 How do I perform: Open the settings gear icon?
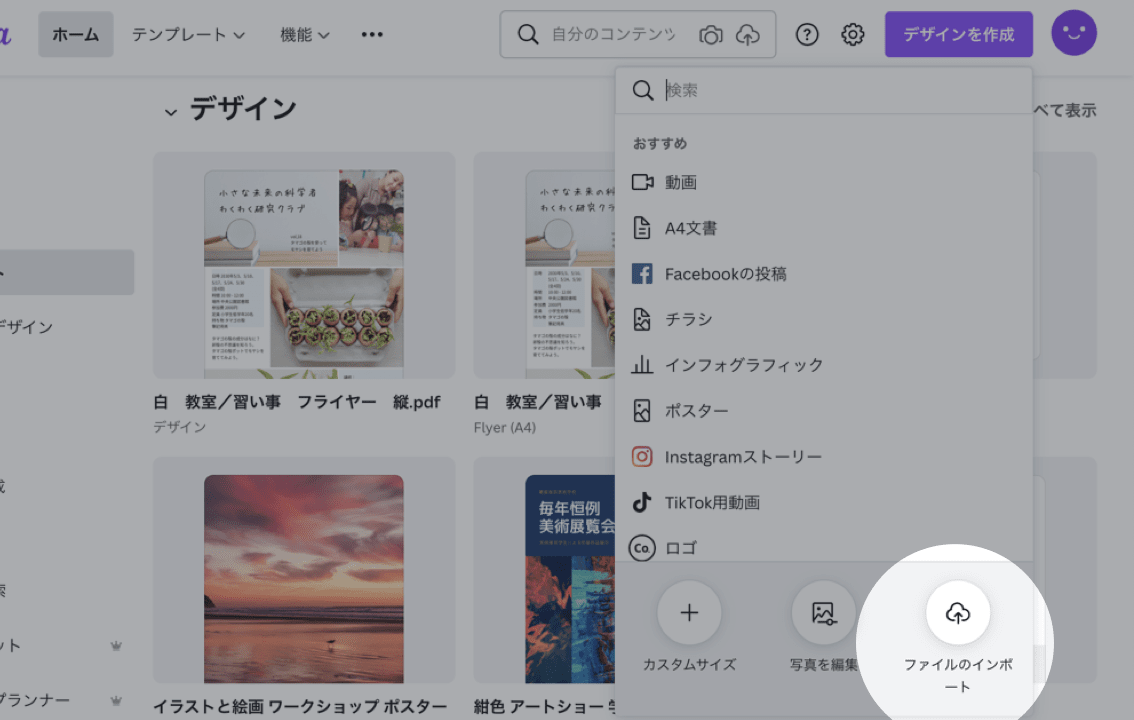(852, 33)
